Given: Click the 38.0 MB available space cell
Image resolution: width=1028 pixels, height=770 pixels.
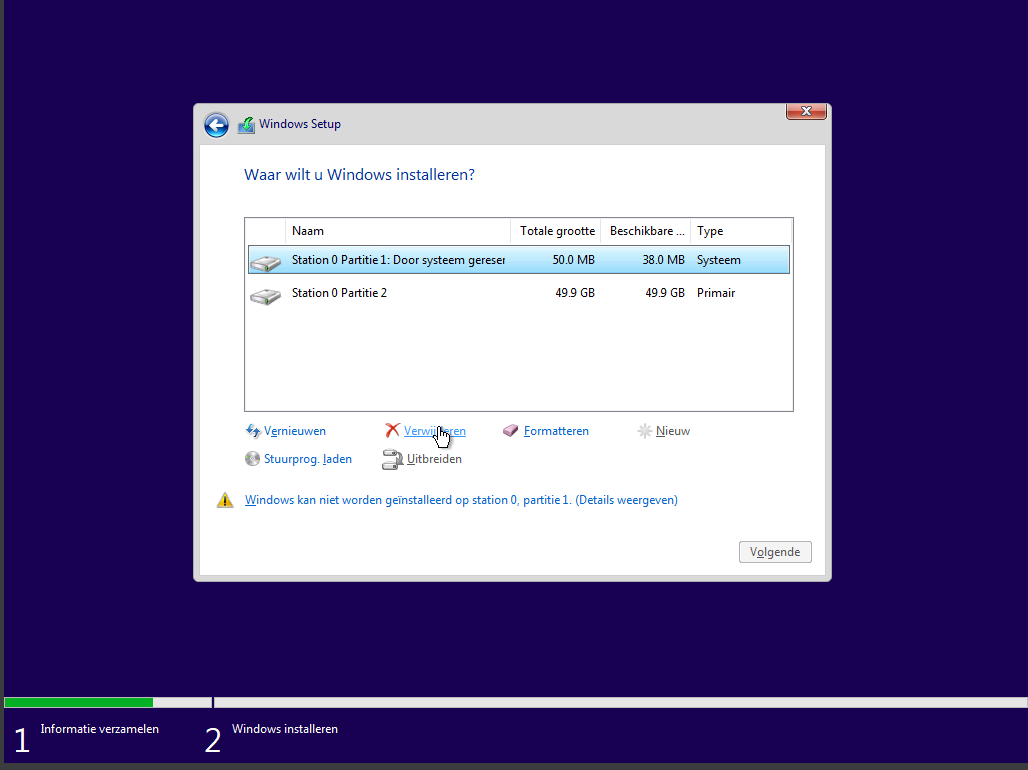Looking at the screenshot, I should click(663, 260).
